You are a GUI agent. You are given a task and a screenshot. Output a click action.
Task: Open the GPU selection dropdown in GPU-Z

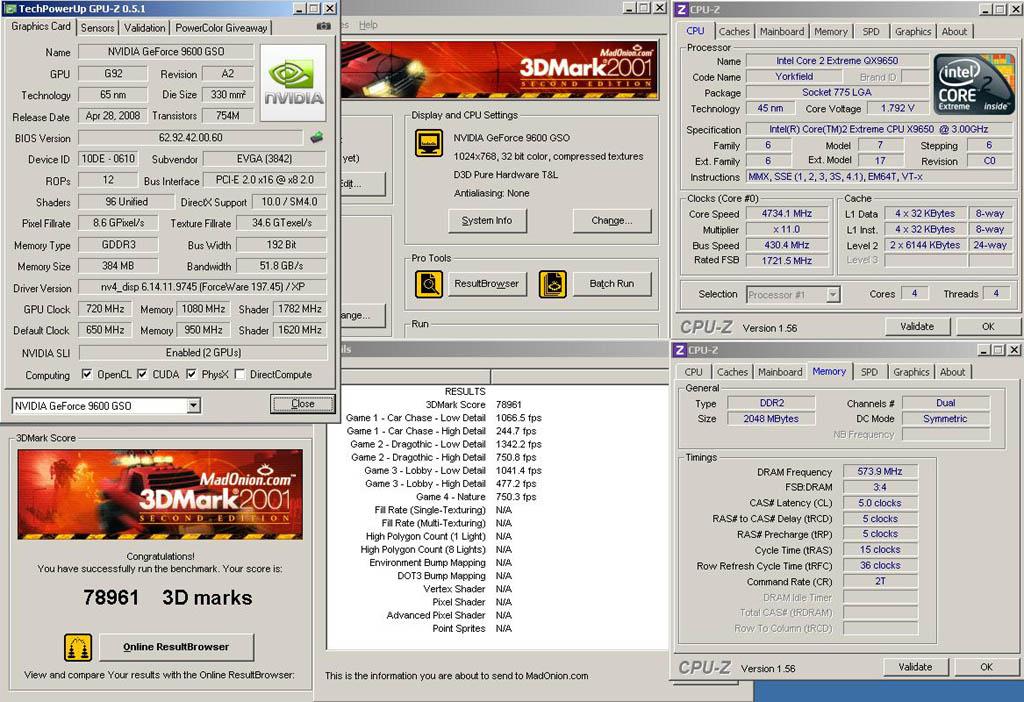point(193,406)
